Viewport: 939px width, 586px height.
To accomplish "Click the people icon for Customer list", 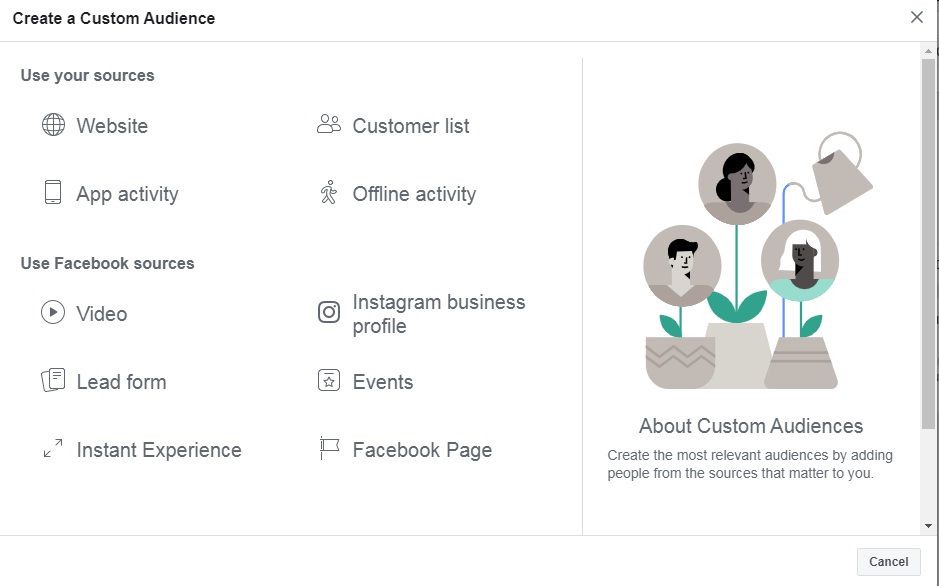I will coord(329,125).
